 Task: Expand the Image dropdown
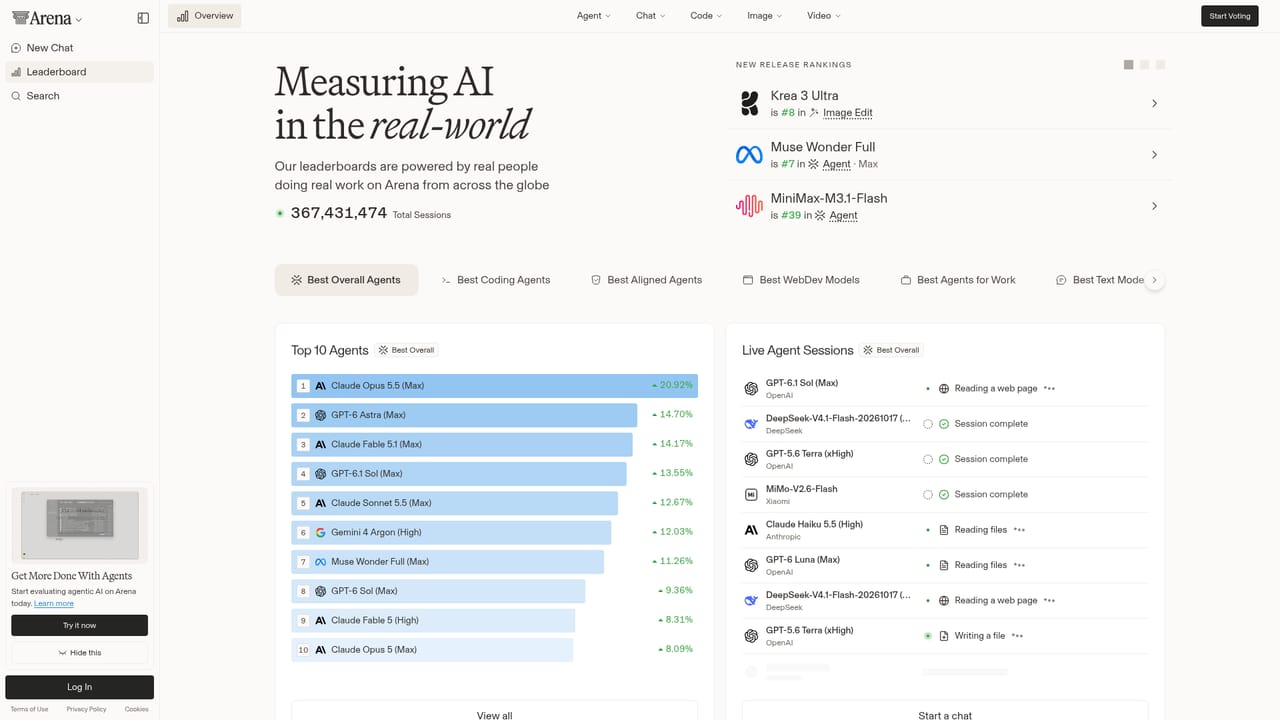pos(764,16)
